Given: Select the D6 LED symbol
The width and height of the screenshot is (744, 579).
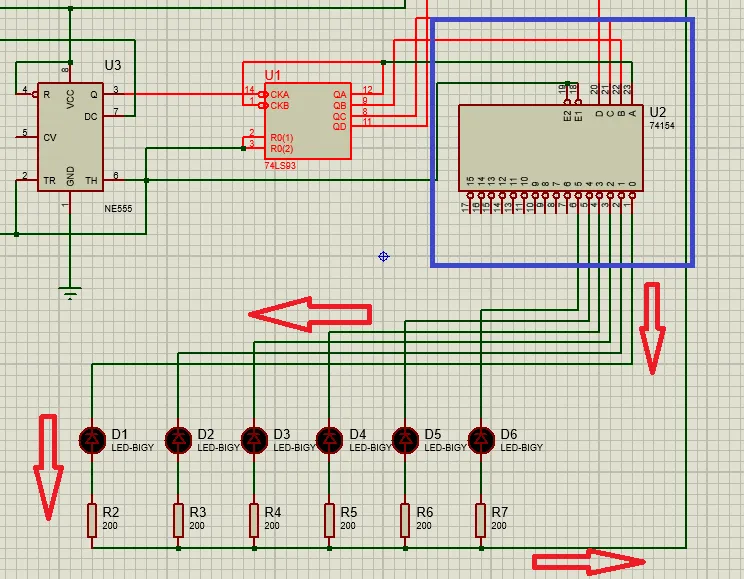Looking at the screenshot, I should [481, 440].
